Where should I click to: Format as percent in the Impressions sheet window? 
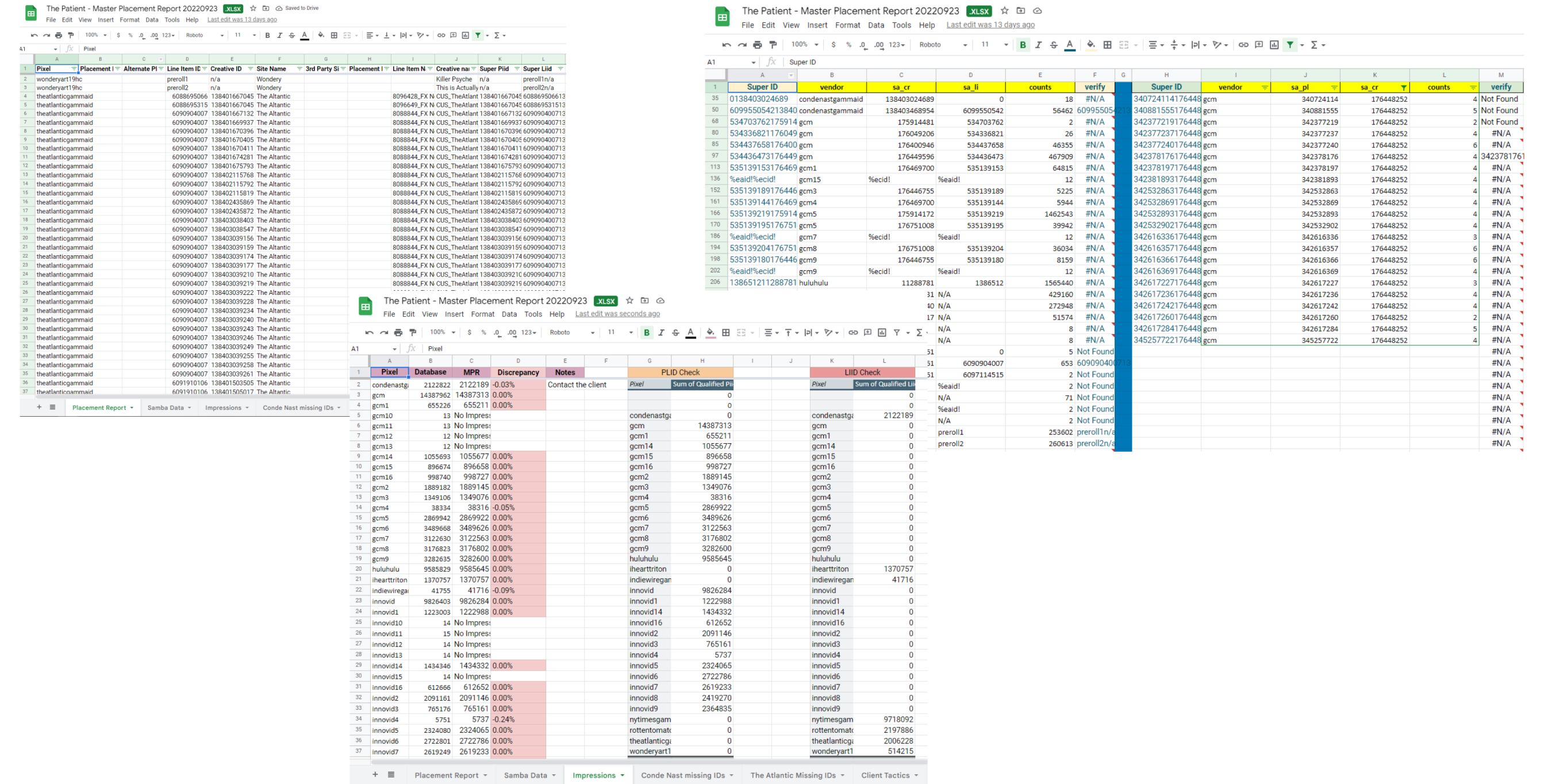[483, 333]
